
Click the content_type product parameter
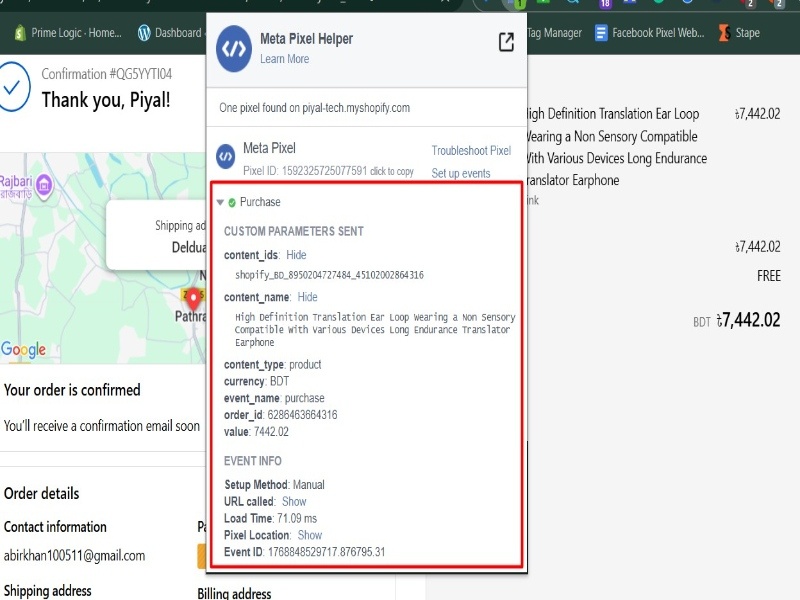272,364
